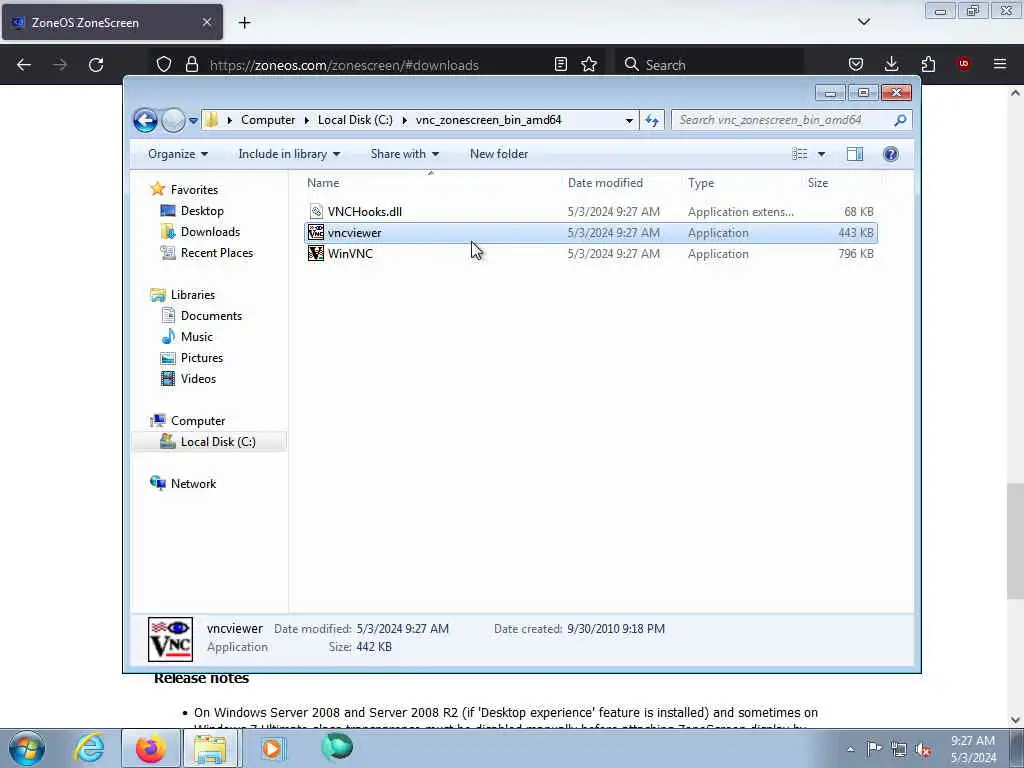
Task: Click the Explorer back arrow button
Action: (x=145, y=120)
